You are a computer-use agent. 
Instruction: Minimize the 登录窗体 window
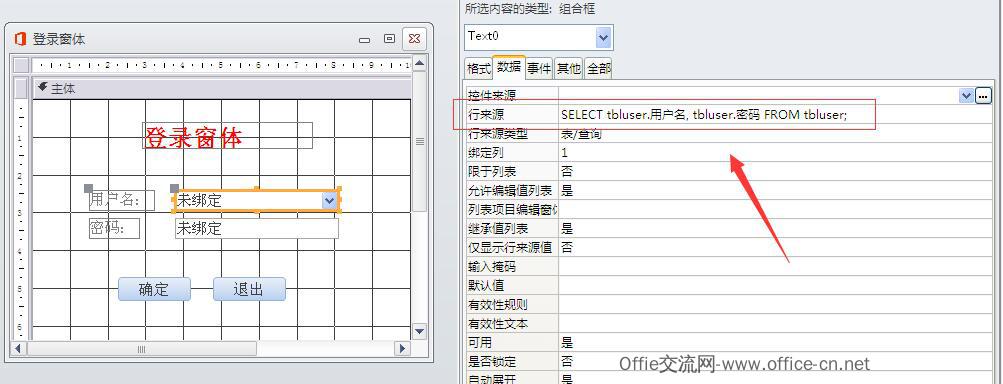coord(365,40)
